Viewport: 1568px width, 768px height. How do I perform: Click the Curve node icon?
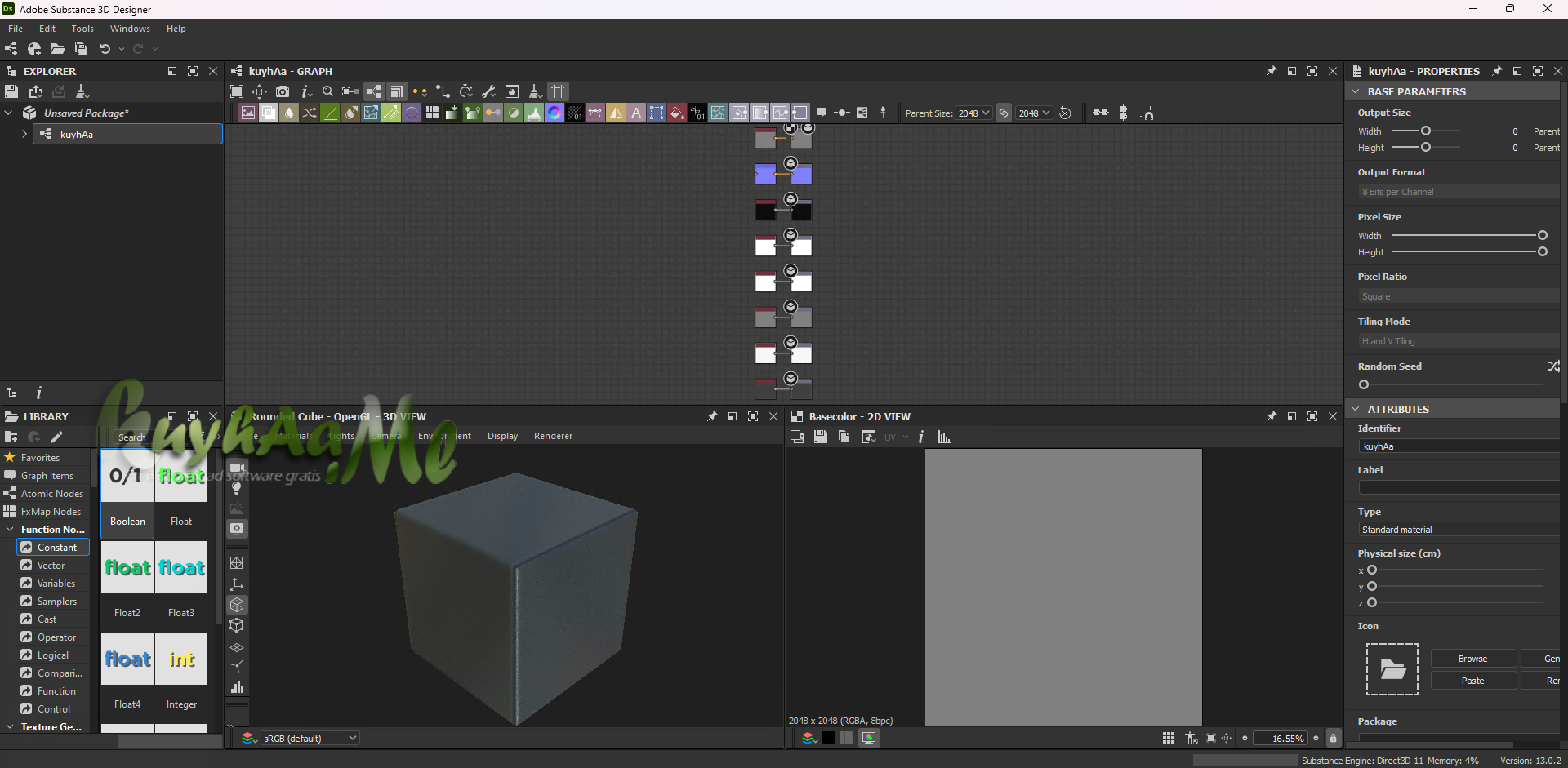(x=330, y=113)
